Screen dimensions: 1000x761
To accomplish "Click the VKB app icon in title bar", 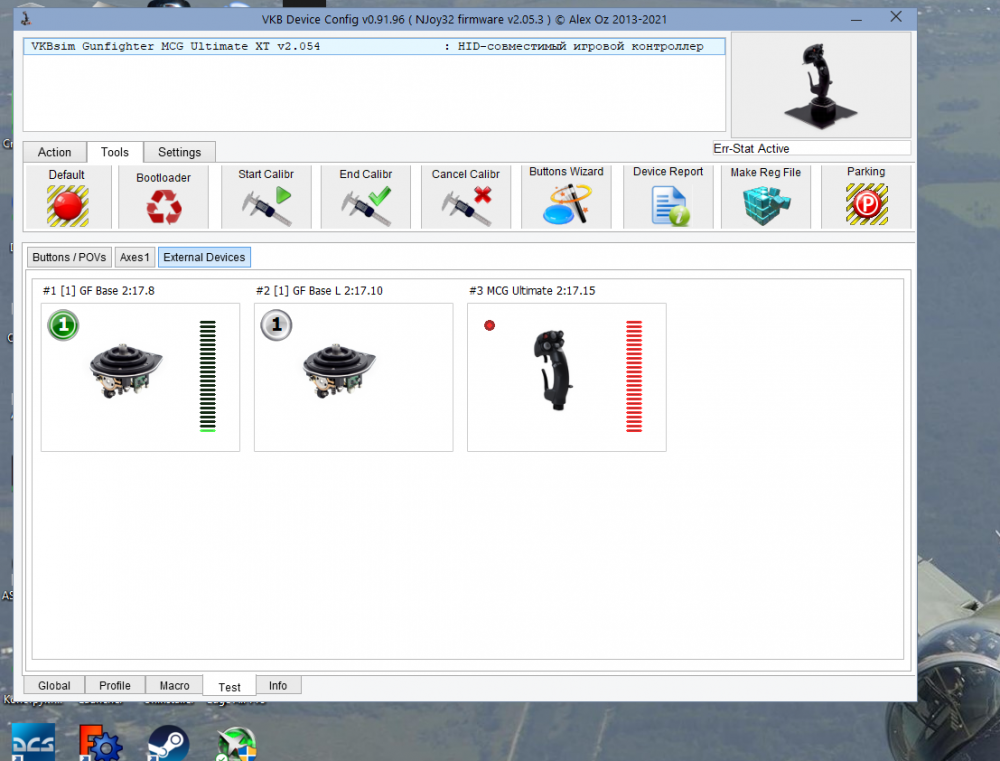I will [26, 18].
